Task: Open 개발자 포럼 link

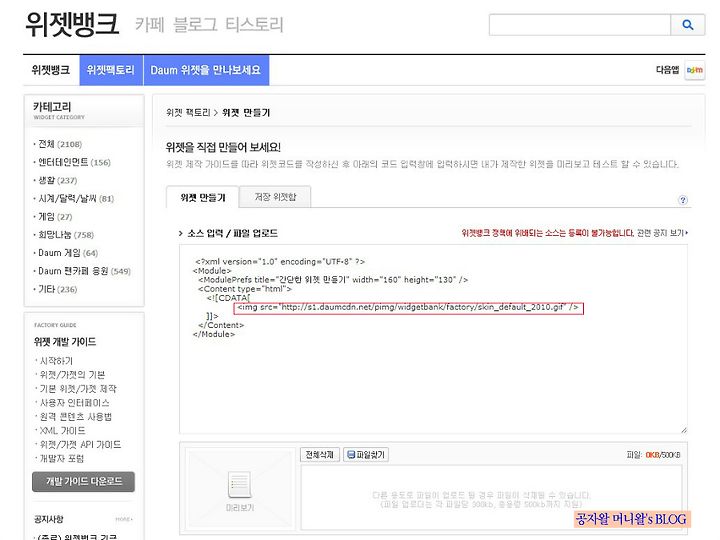Action: 62,458
